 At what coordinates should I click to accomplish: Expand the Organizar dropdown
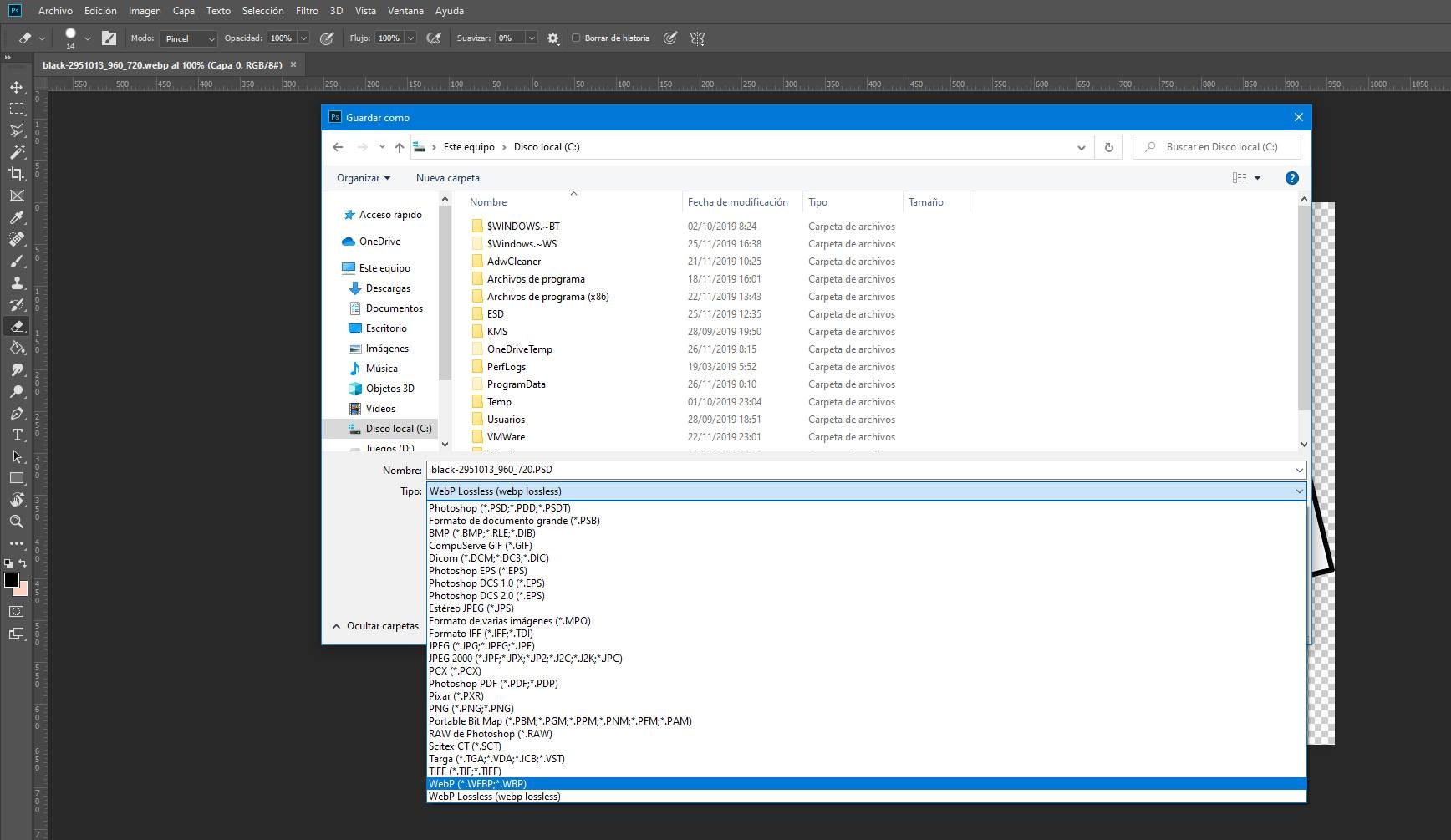pyautogui.click(x=364, y=178)
